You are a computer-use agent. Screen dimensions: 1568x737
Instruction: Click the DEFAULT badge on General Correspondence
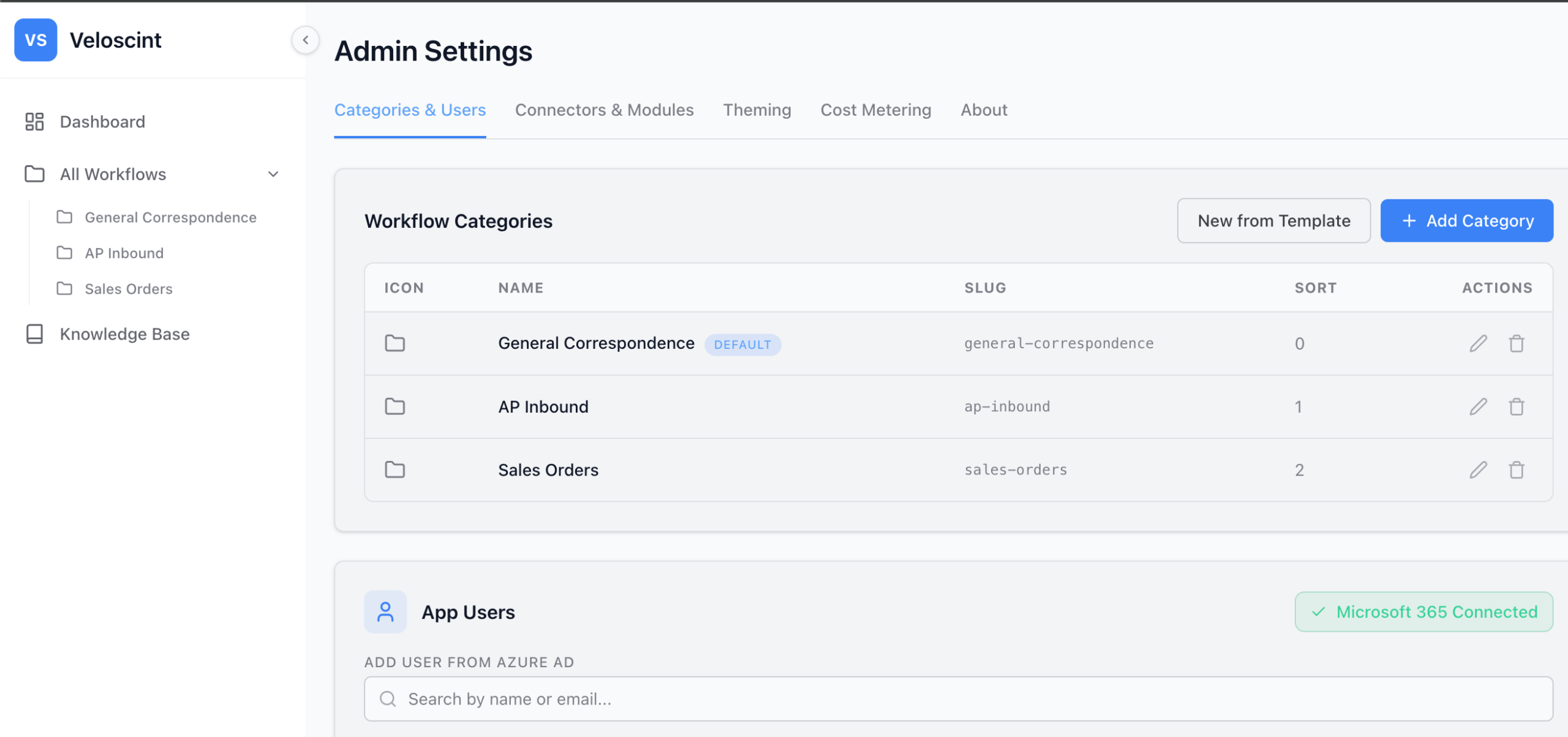742,345
